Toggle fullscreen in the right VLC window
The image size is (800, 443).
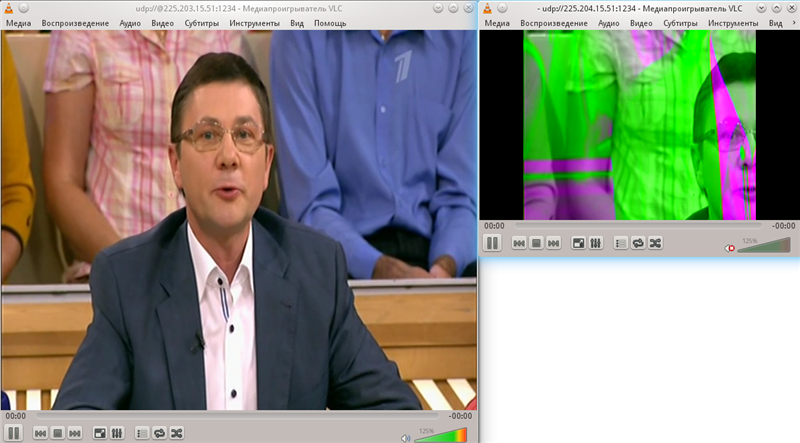click(x=579, y=243)
